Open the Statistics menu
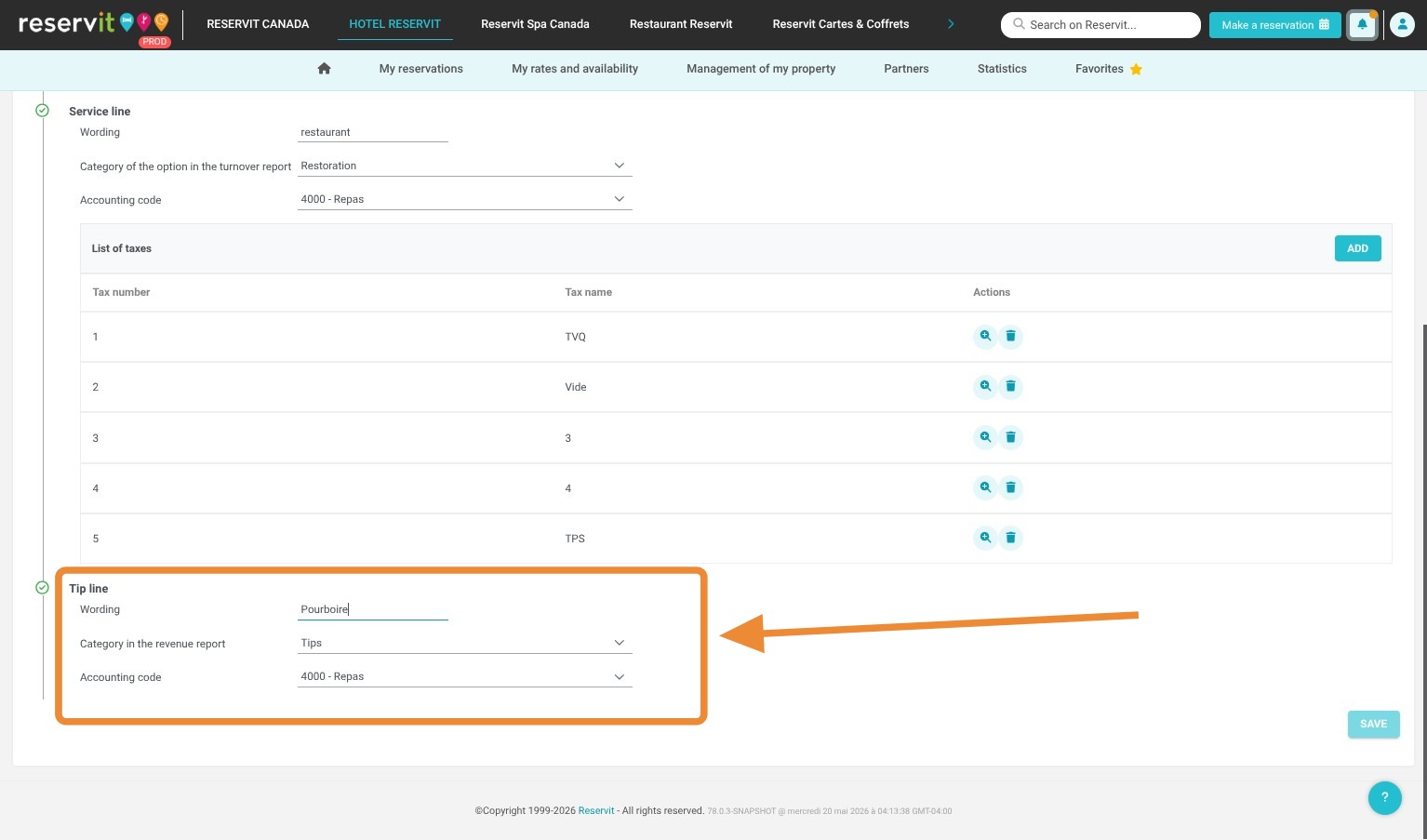The image size is (1427, 840). [x=1002, y=69]
